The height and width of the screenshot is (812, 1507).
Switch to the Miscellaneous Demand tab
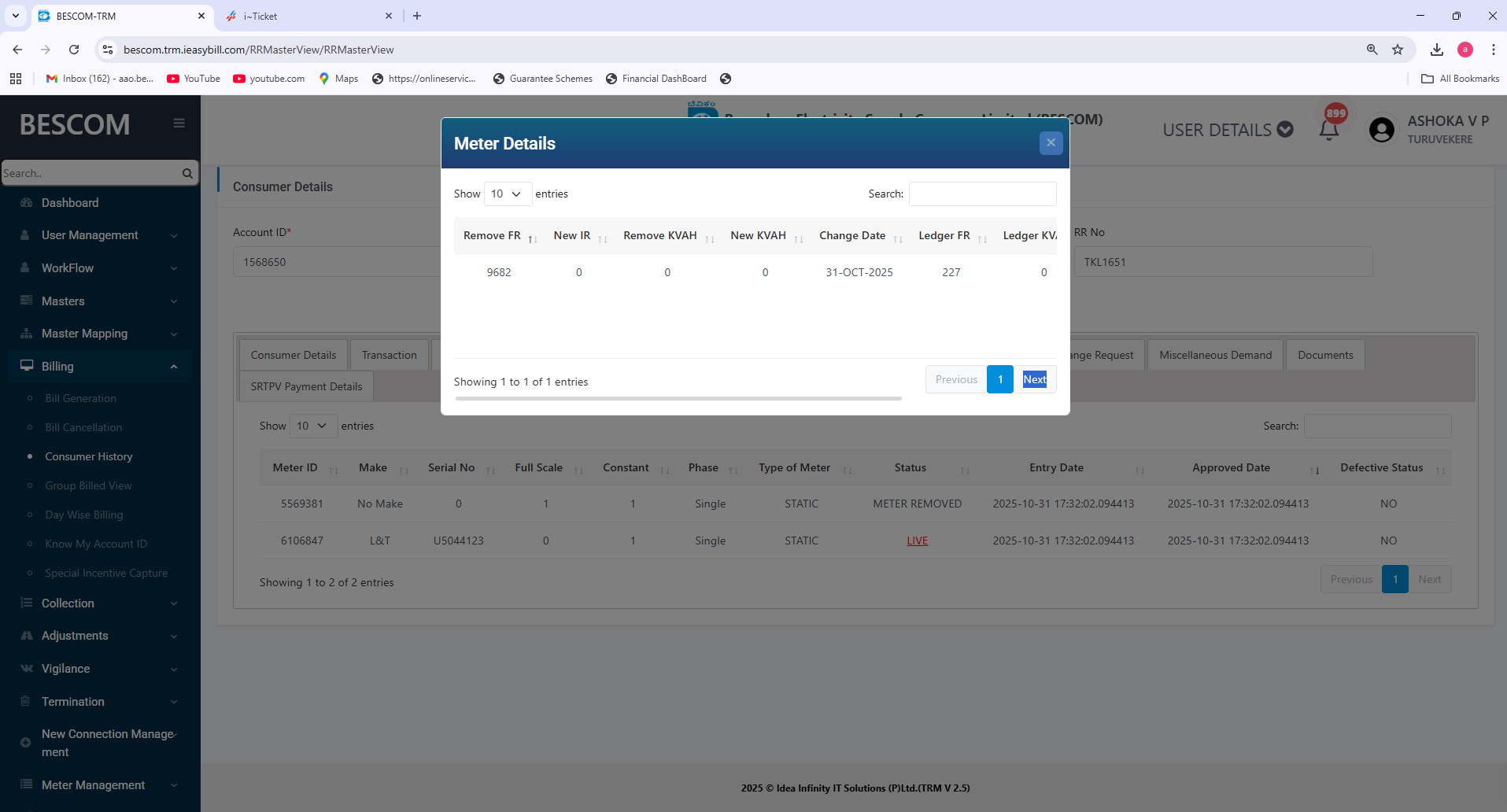[1215, 356]
